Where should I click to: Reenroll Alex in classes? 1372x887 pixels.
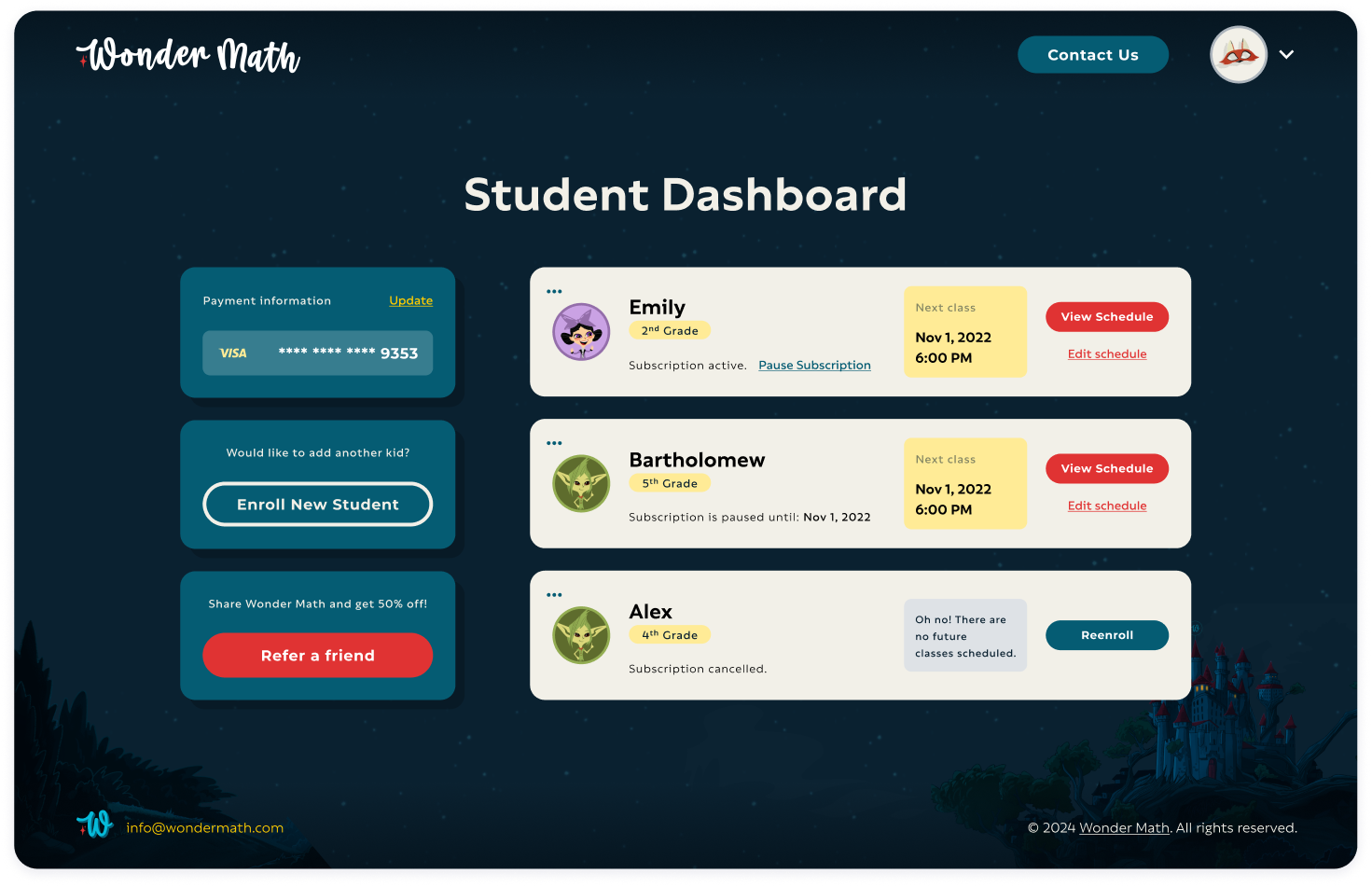point(1106,635)
